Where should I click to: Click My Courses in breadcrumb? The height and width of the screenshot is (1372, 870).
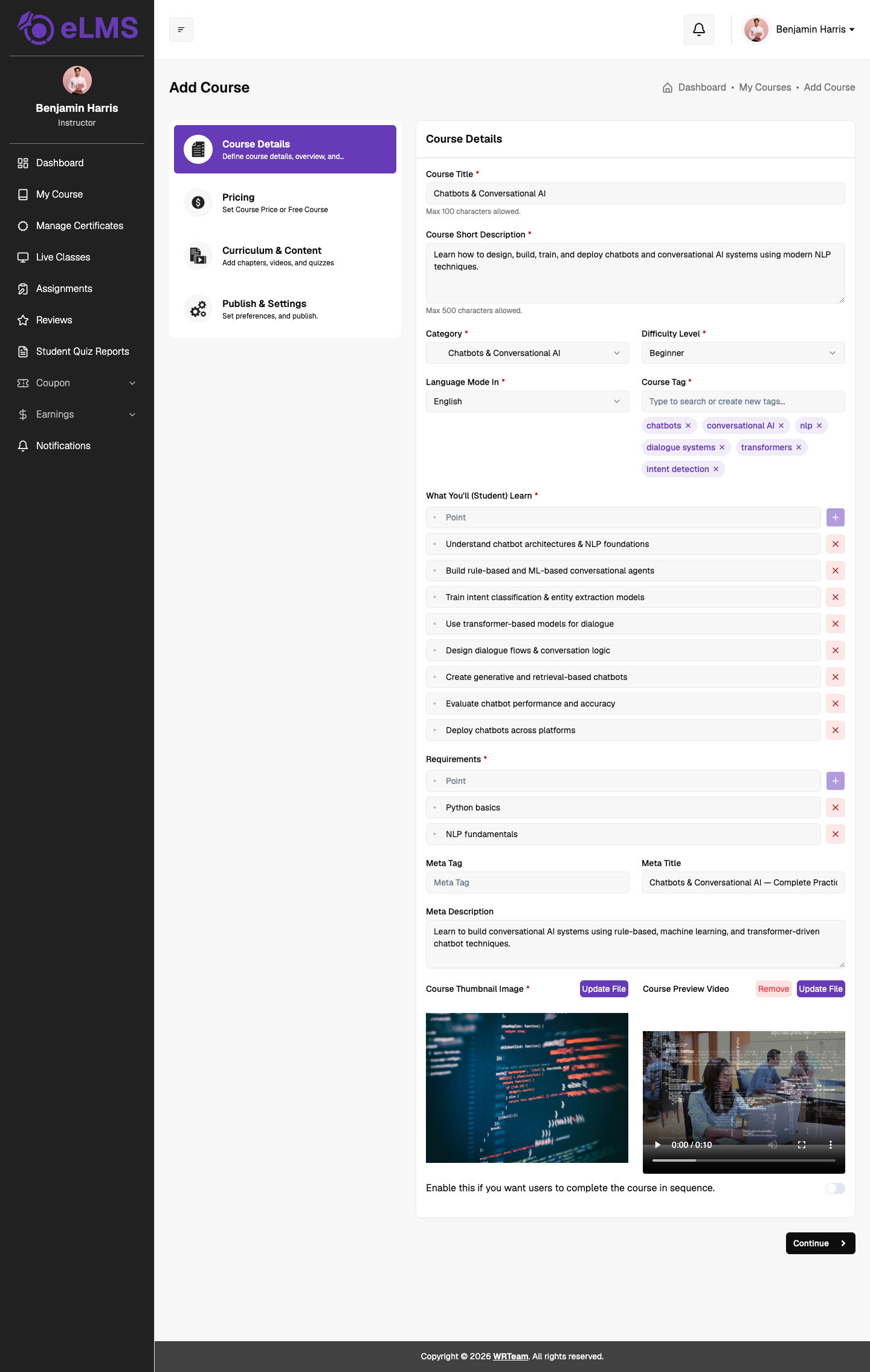pyautogui.click(x=765, y=88)
